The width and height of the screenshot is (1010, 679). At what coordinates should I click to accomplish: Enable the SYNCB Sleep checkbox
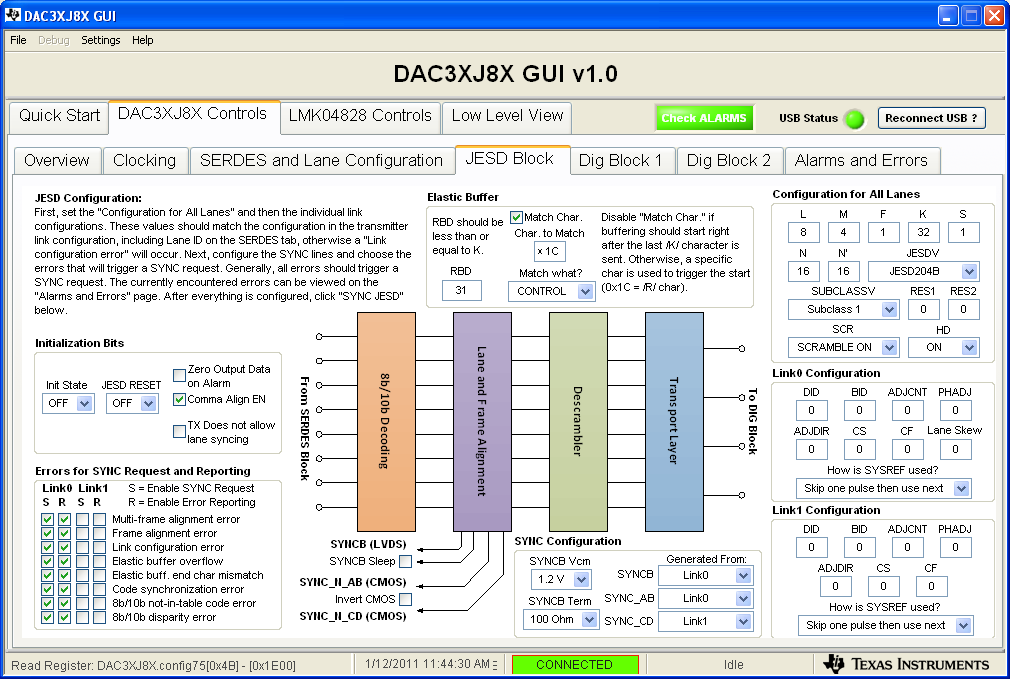[405, 561]
